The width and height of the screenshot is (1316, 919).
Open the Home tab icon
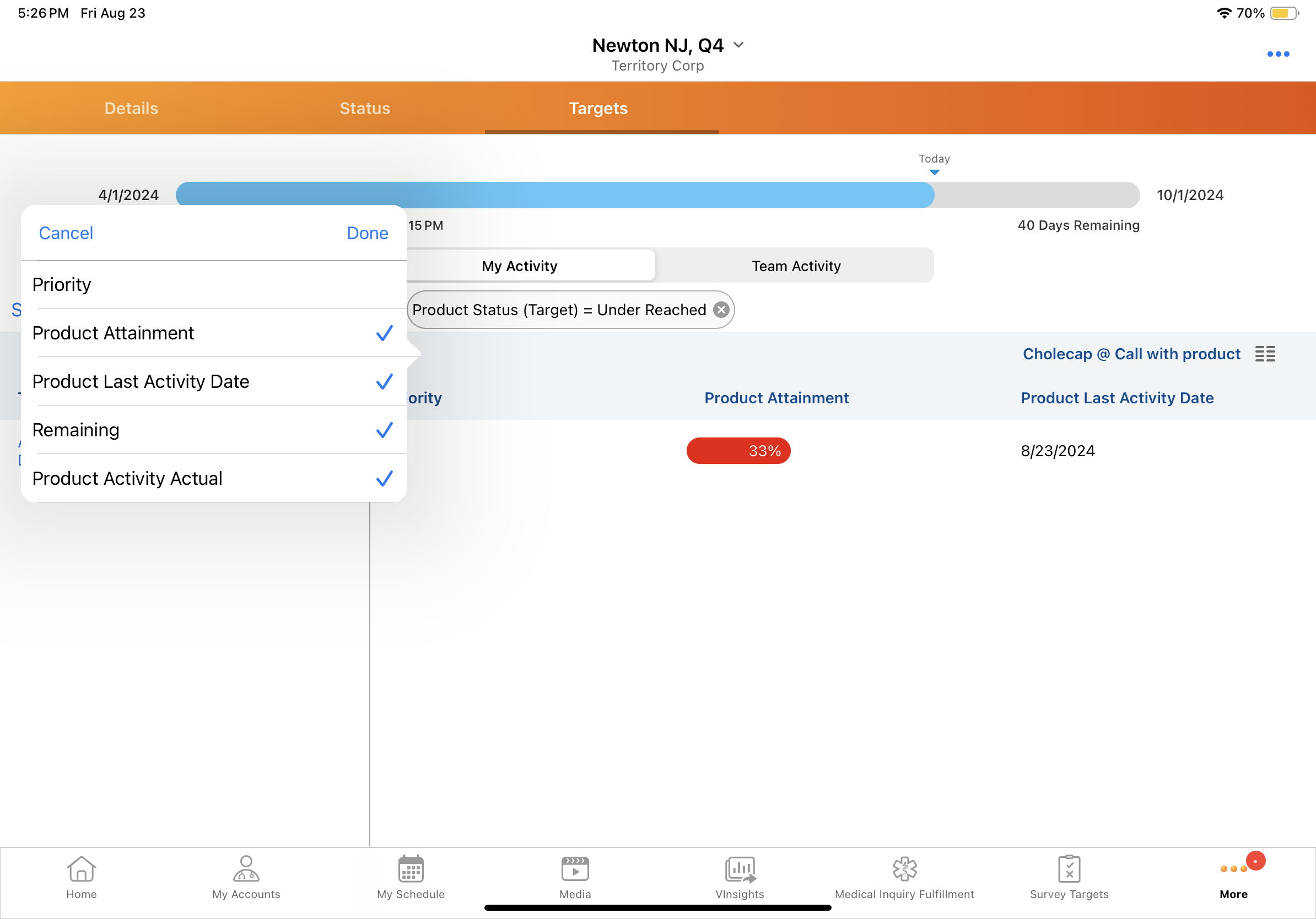pos(81,869)
